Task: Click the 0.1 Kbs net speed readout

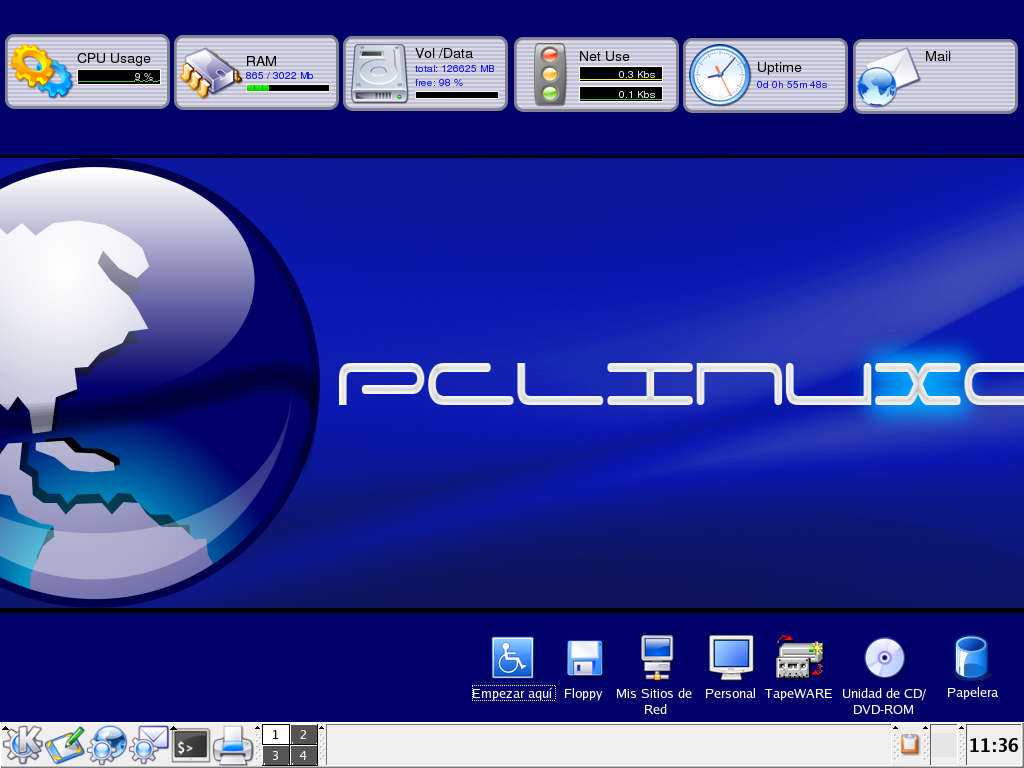Action: pos(621,94)
